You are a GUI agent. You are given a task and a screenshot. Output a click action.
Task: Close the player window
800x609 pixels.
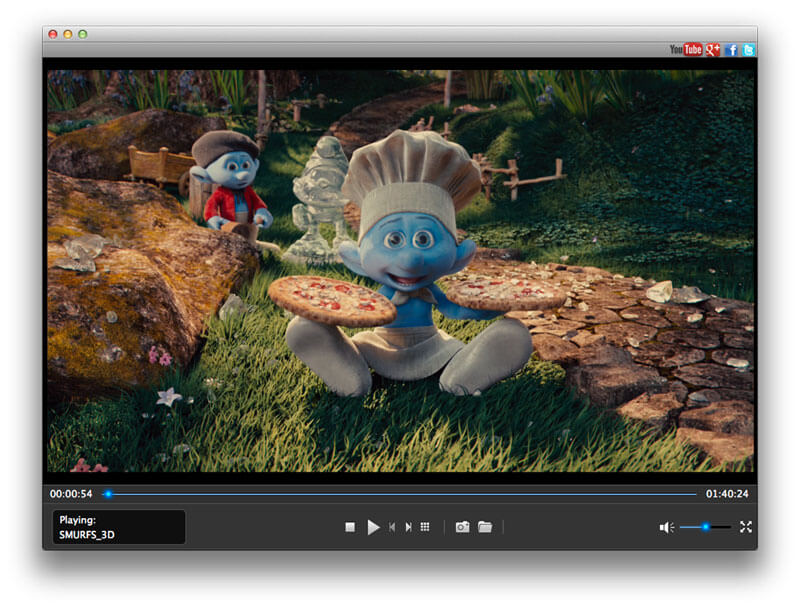(53, 34)
